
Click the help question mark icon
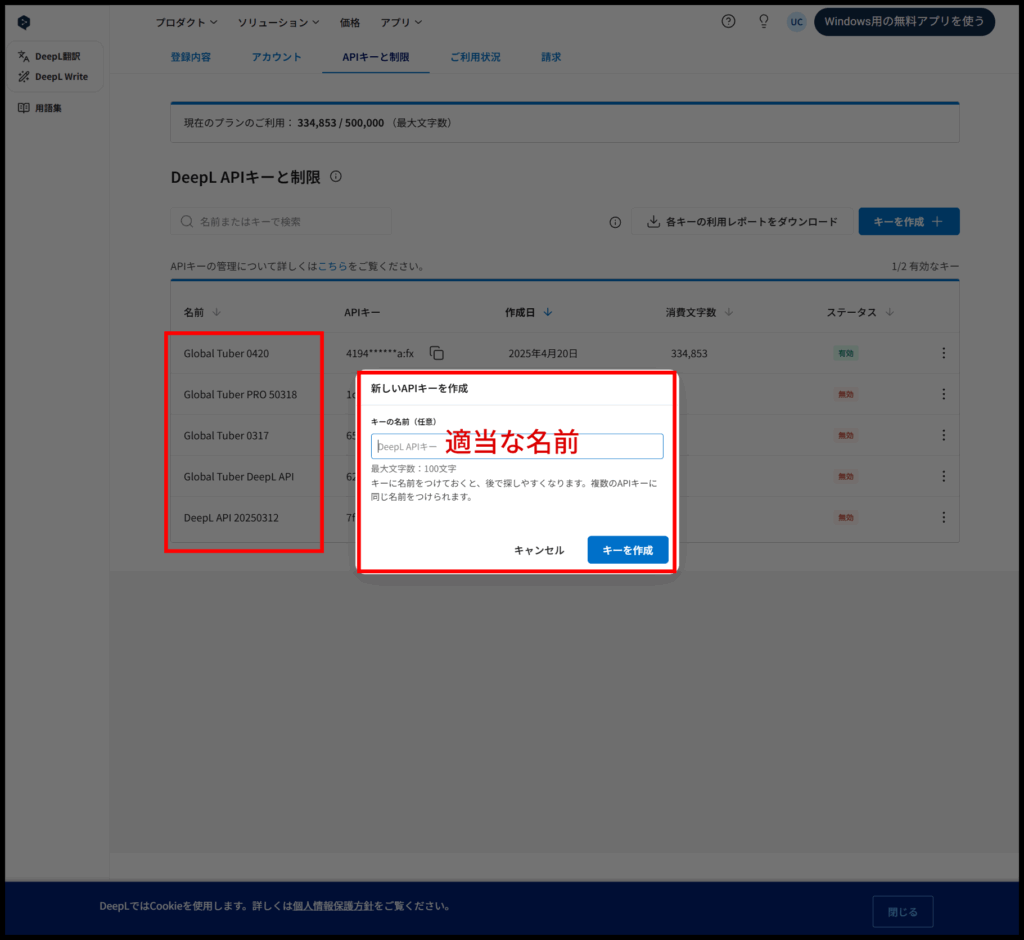point(728,22)
